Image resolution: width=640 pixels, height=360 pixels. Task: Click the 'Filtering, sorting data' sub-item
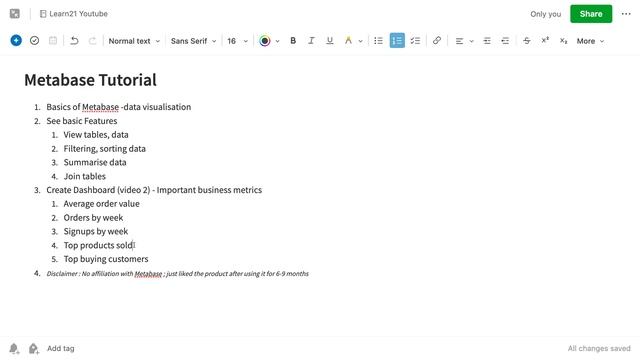(x=104, y=149)
